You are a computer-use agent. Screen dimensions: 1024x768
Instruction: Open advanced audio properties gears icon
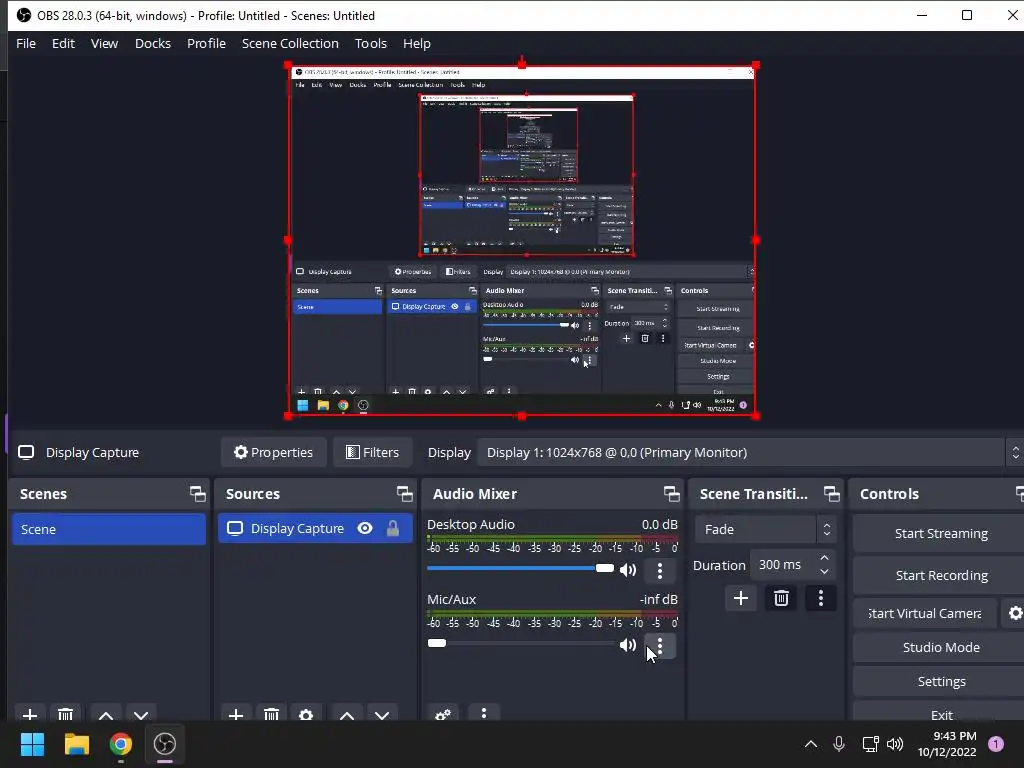point(443,714)
